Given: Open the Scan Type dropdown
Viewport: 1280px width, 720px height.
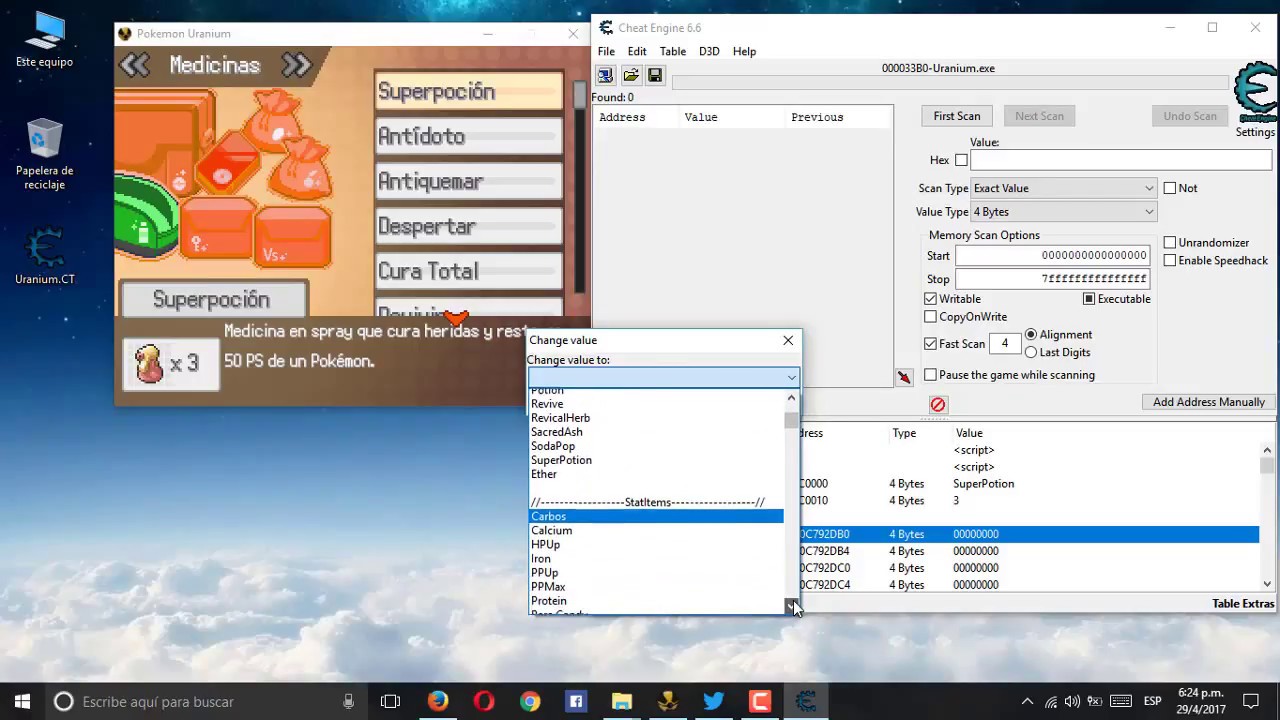Looking at the screenshot, I should 1064,188.
